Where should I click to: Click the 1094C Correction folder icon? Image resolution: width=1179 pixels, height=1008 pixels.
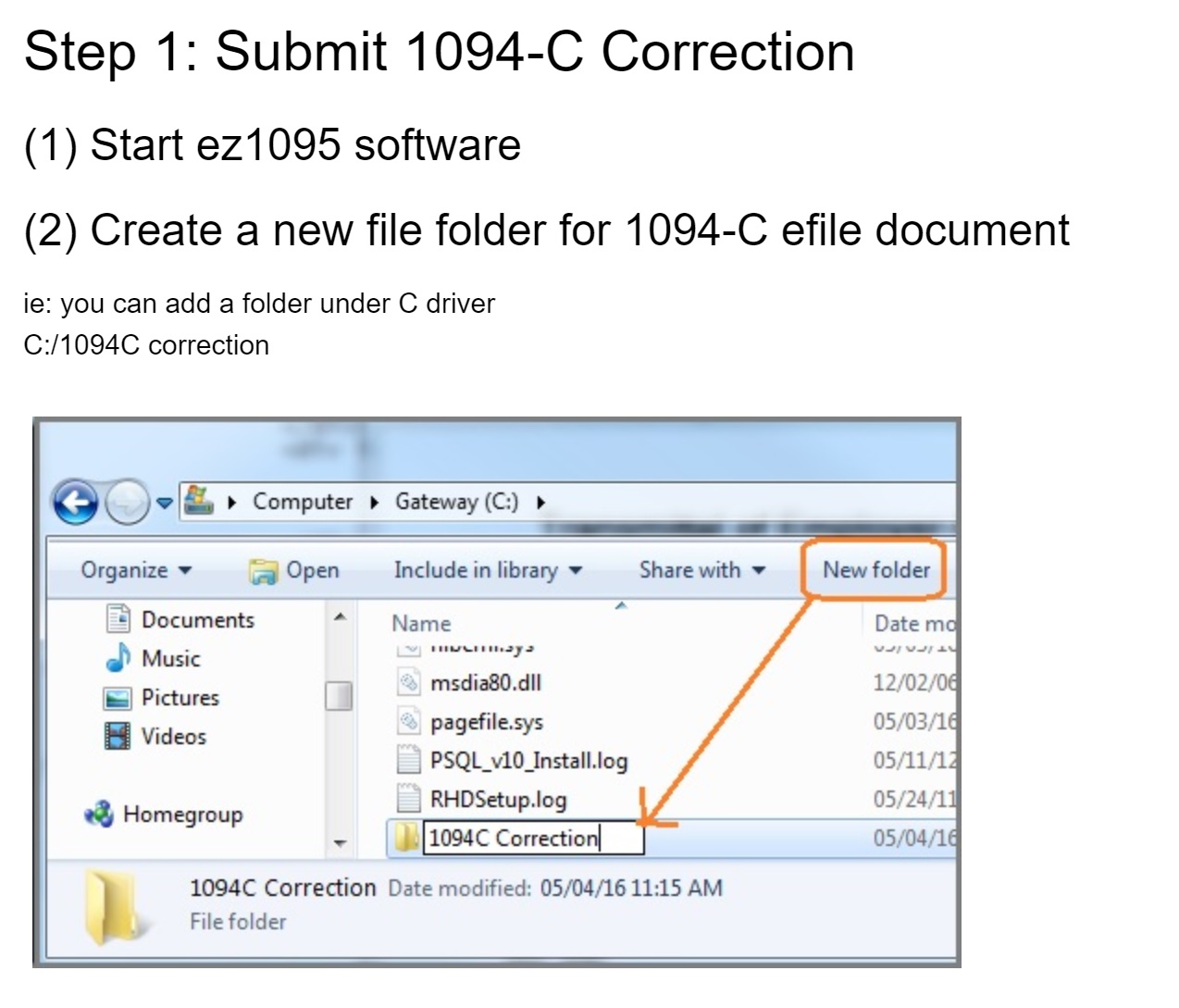tap(407, 839)
